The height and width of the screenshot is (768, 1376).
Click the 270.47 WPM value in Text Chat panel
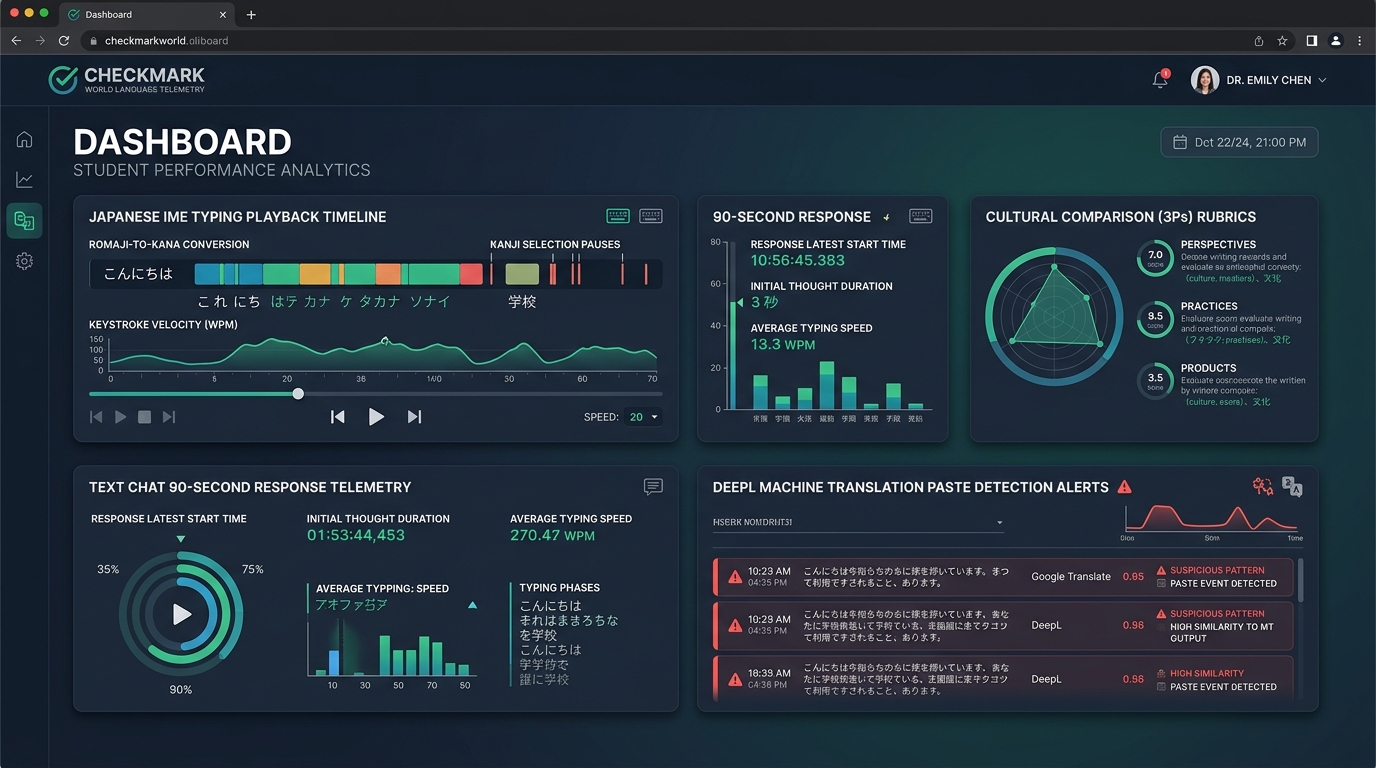pos(552,535)
